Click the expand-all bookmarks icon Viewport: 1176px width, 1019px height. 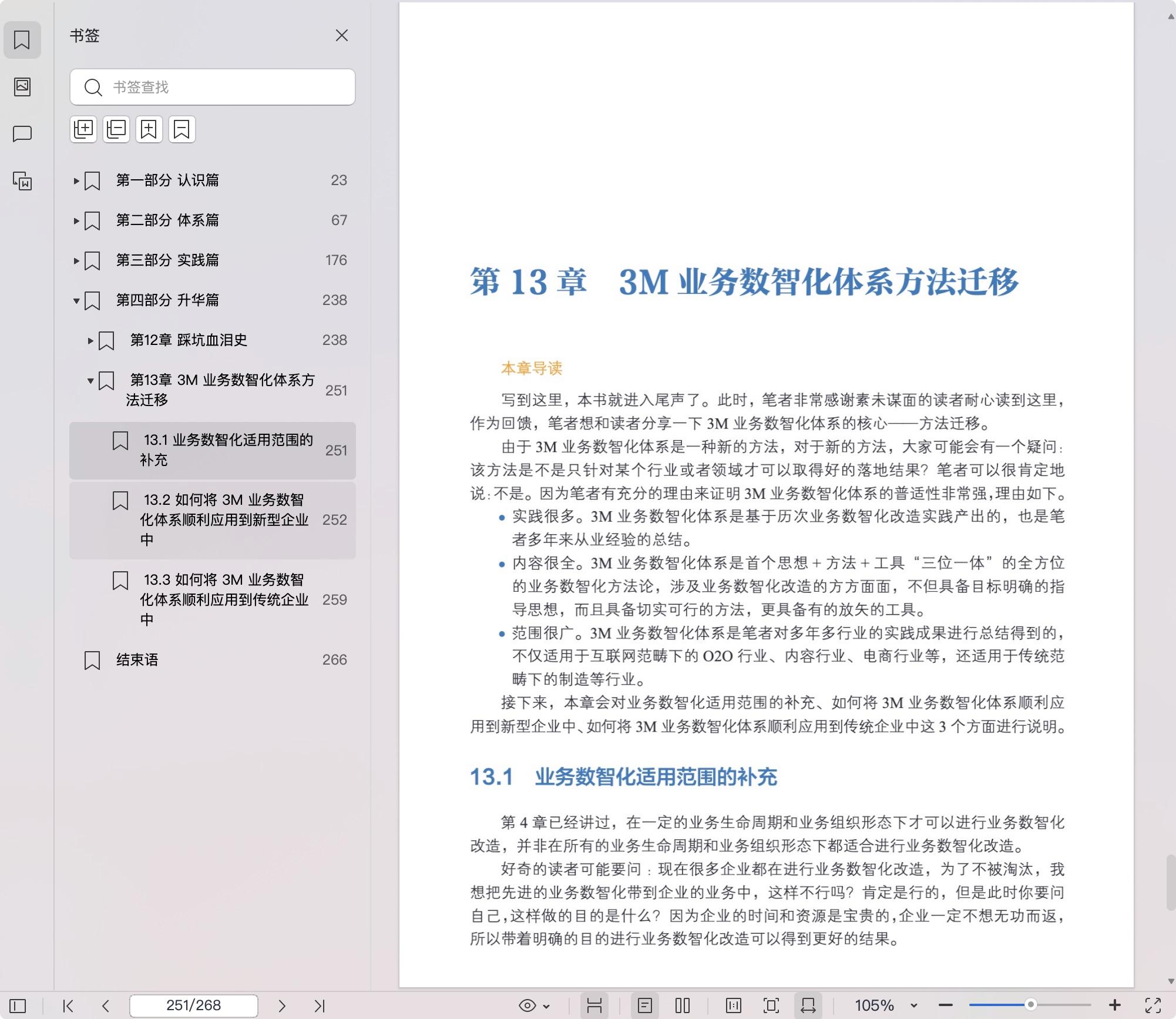click(83, 129)
